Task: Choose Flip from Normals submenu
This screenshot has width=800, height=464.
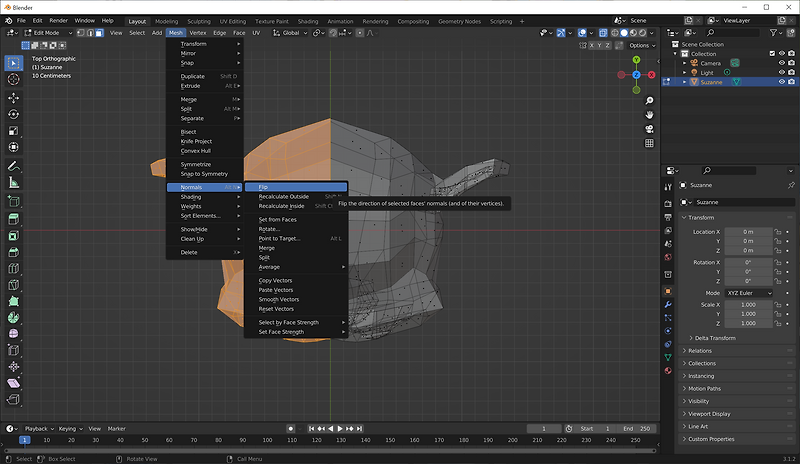Action: click(x=264, y=187)
